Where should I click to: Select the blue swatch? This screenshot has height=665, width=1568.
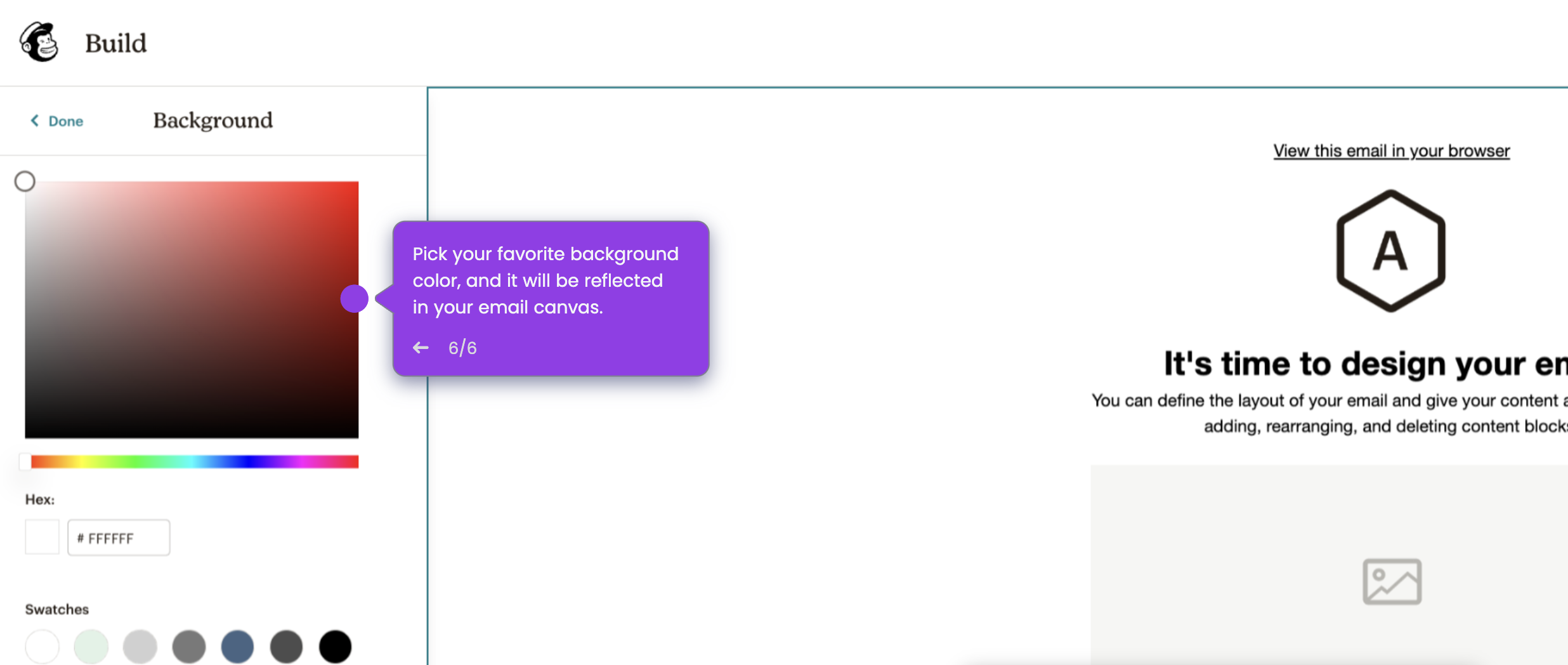(238, 646)
